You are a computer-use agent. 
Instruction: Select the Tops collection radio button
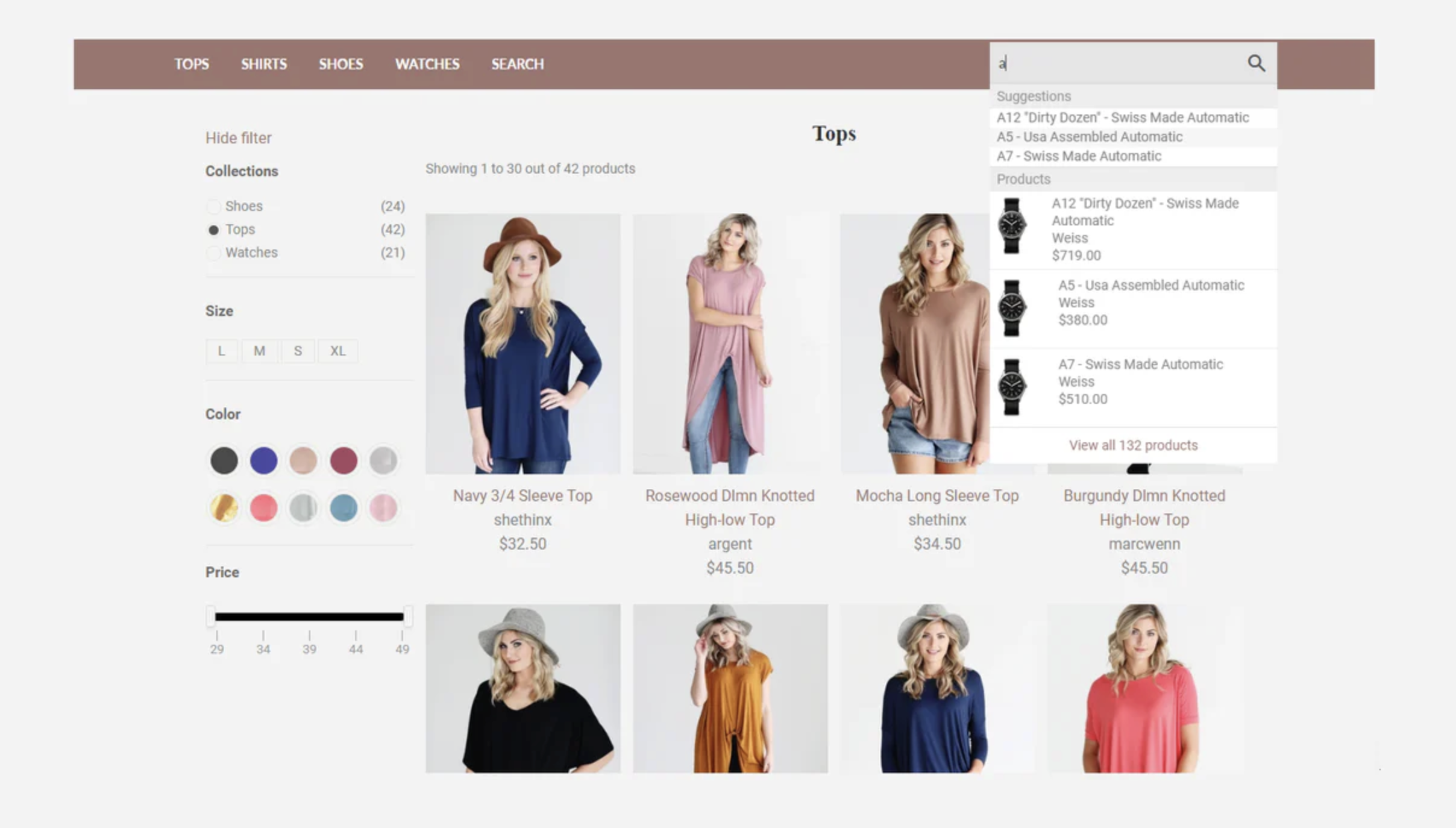click(213, 230)
